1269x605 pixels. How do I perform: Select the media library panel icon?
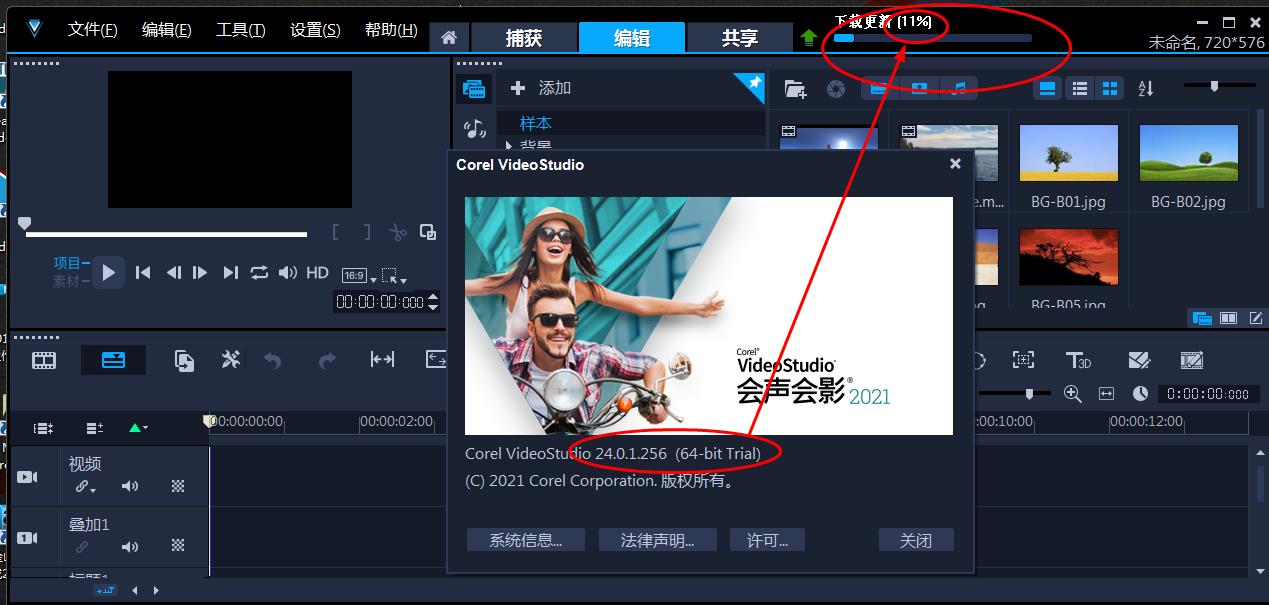tap(475, 89)
